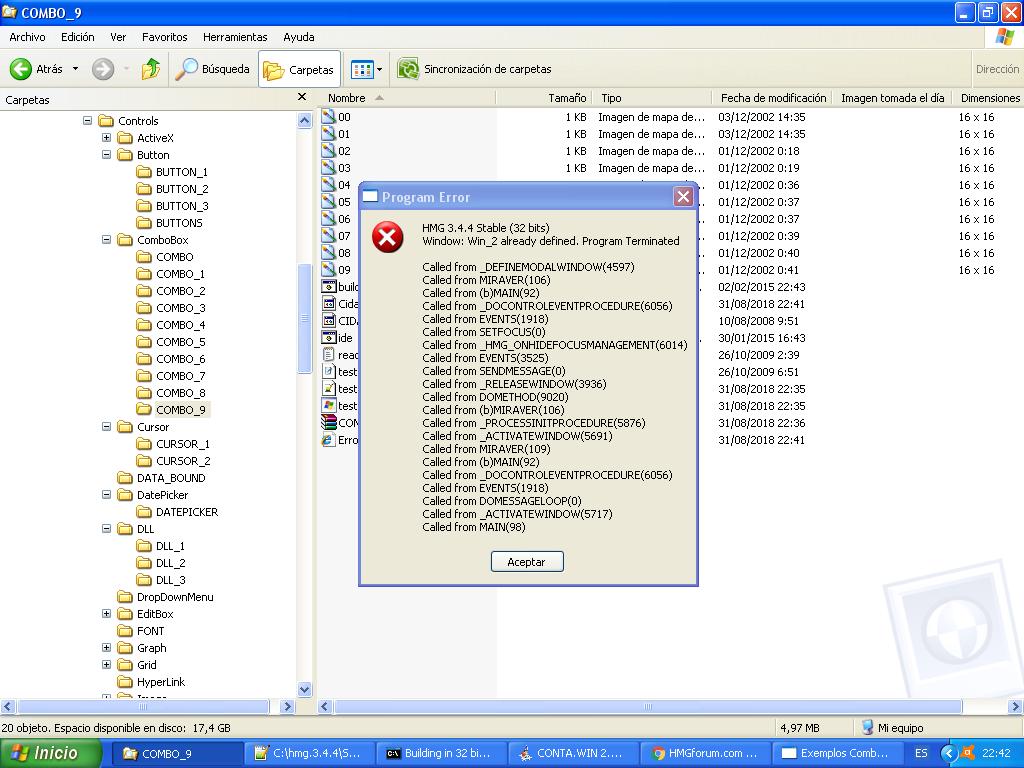Image resolution: width=1024 pixels, height=768 pixels.
Task: Collapse the Controls tree node
Action: point(88,120)
